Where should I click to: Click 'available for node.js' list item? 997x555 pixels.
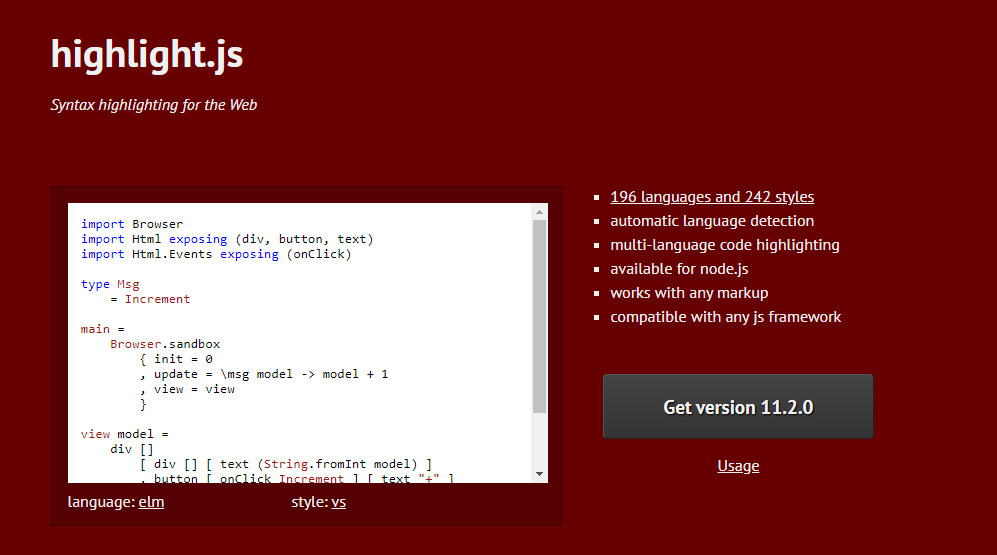pos(679,269)
